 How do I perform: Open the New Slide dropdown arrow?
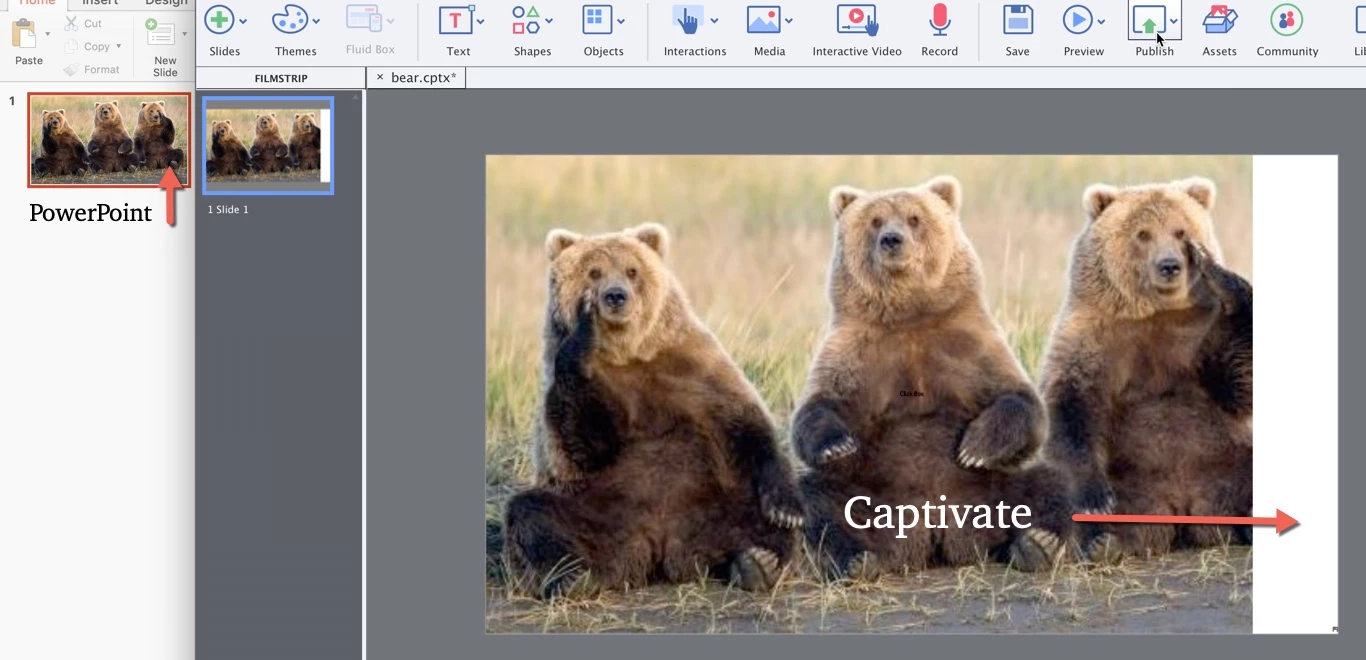tap(184, 34)
